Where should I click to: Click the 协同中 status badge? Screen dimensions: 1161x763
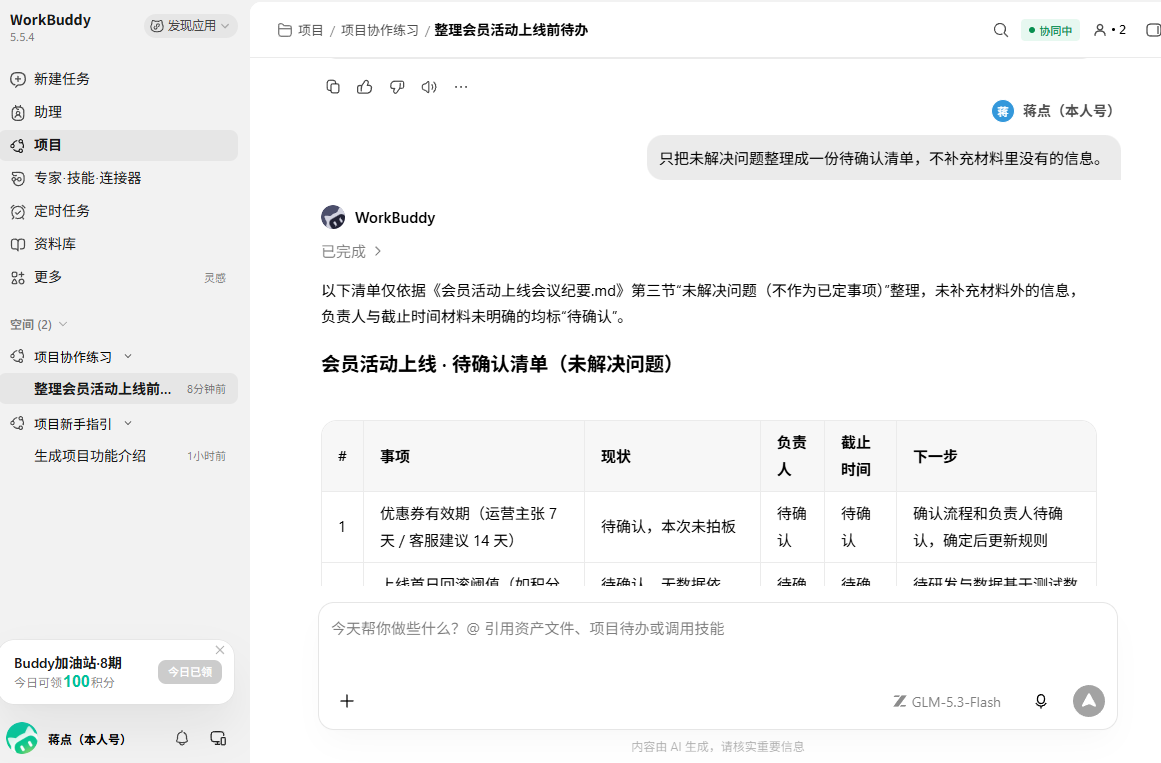click(1050, 30)
